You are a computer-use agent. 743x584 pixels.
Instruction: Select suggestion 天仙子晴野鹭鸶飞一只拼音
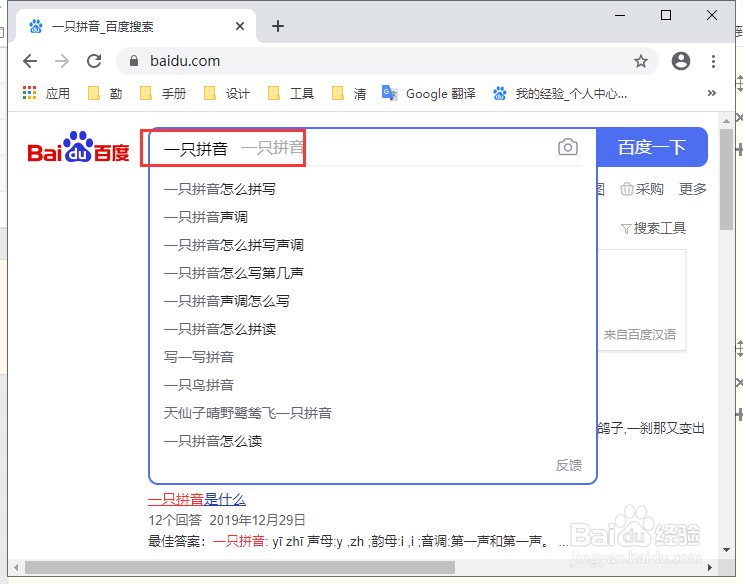click(372, 413)
